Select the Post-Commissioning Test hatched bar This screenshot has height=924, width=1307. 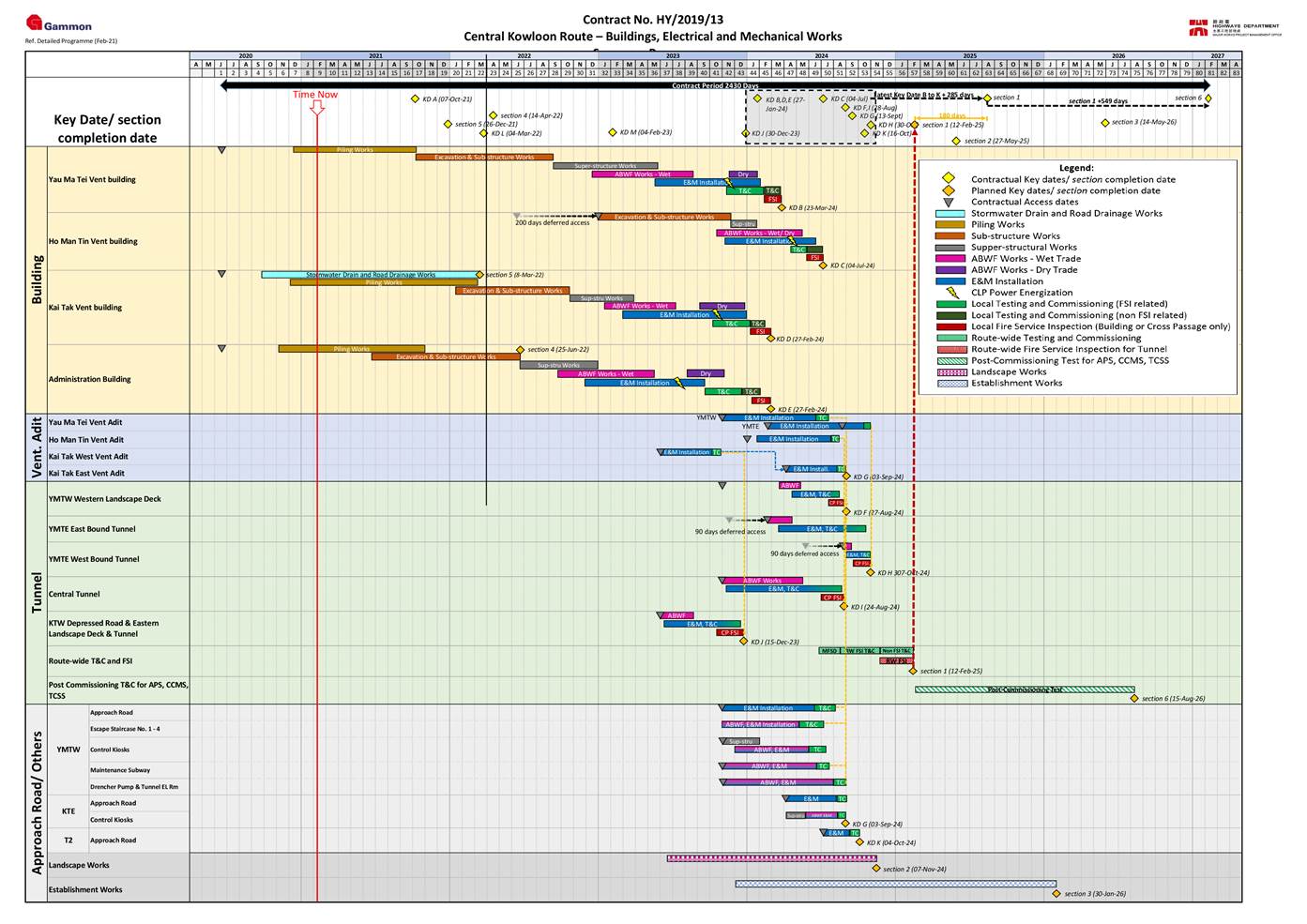pyautogui.click(x=1024, y=689)
